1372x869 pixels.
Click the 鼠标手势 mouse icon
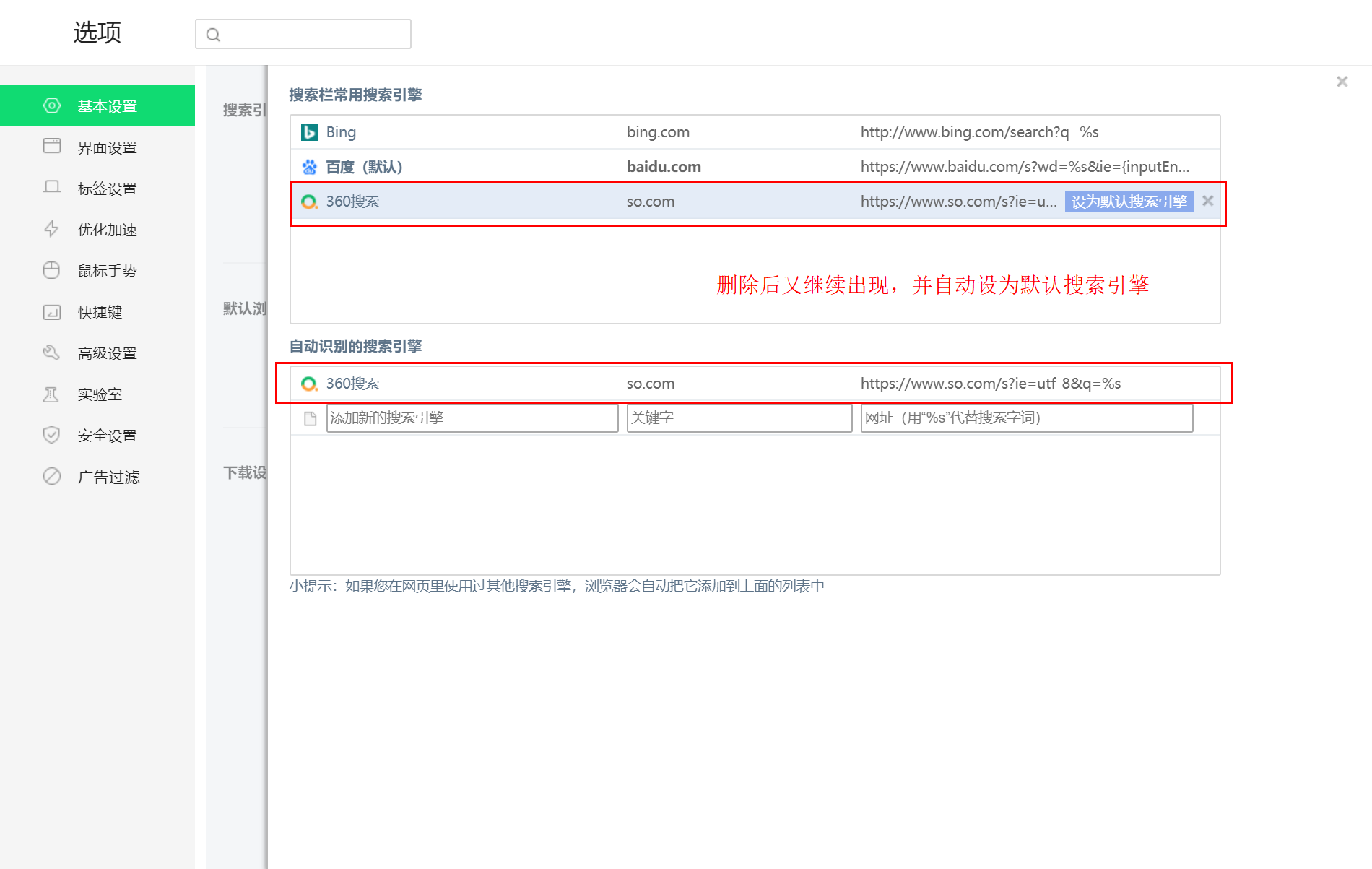(51, 270)
